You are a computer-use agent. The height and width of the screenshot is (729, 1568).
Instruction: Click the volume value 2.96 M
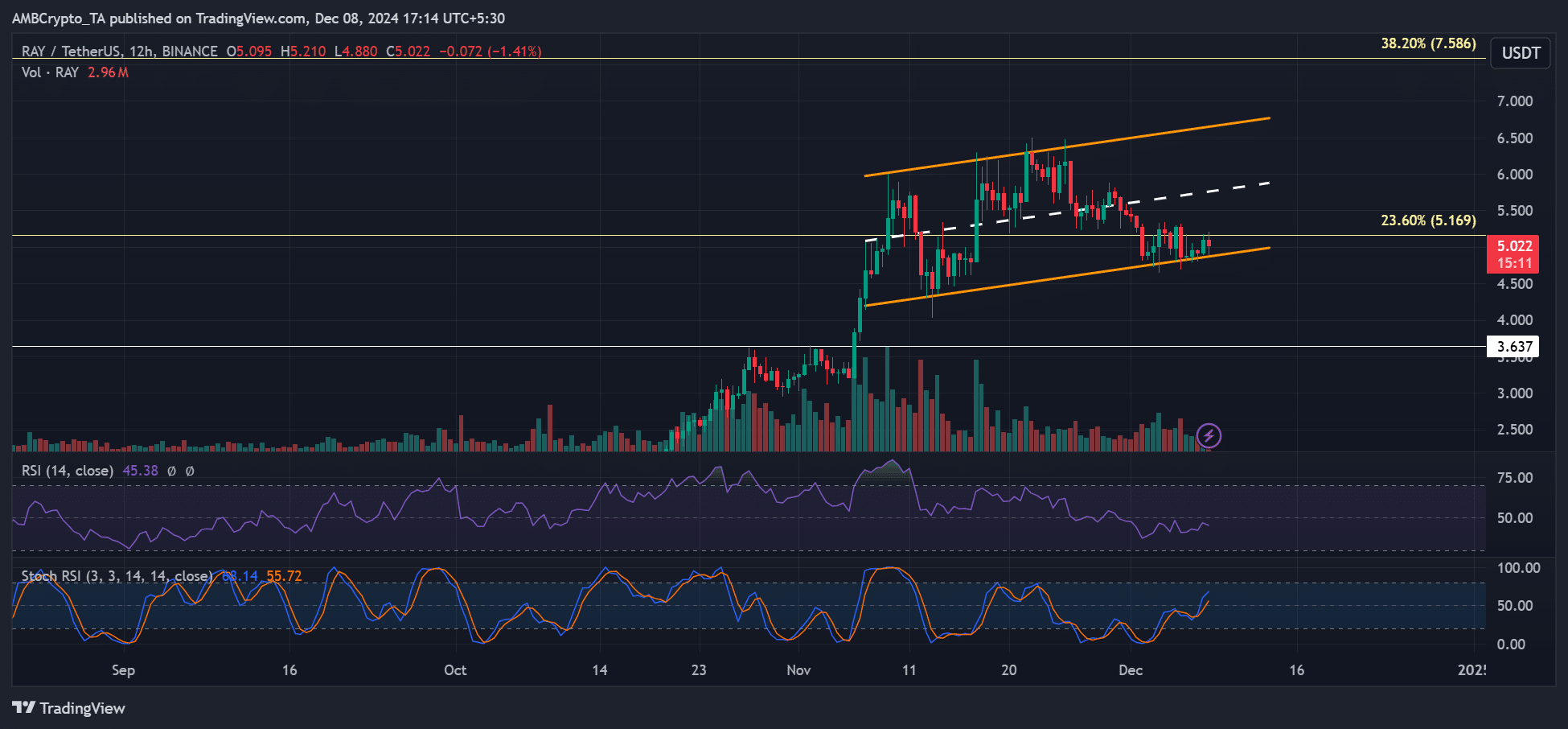pyautogui.click(x=108, y=72)
